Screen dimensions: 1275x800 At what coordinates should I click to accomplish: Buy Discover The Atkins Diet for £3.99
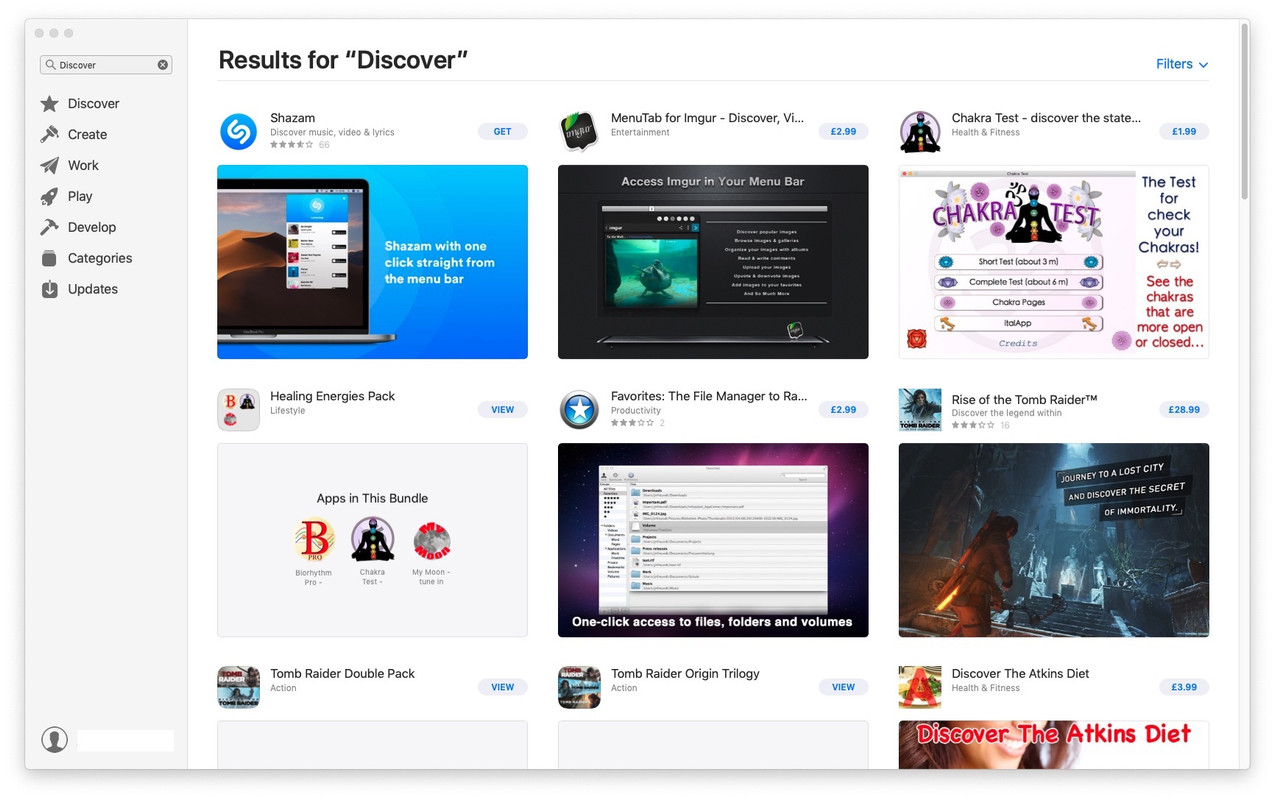click(1184, 687)
